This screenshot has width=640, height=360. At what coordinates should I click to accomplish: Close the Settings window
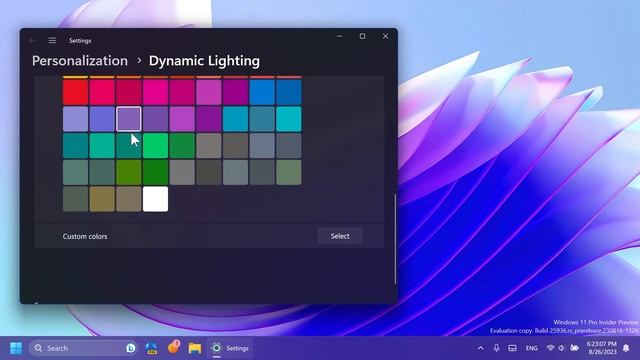(385, 36)
